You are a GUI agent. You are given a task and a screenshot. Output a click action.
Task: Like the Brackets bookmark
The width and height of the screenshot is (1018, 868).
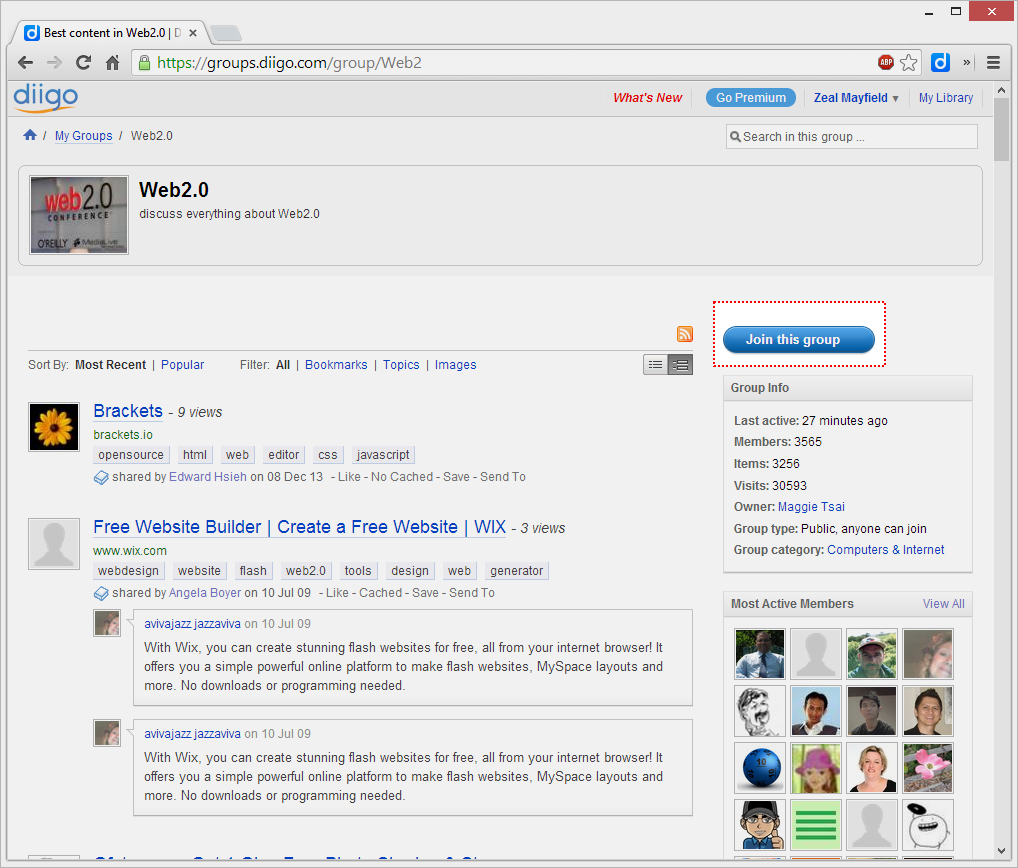point(349,477)
